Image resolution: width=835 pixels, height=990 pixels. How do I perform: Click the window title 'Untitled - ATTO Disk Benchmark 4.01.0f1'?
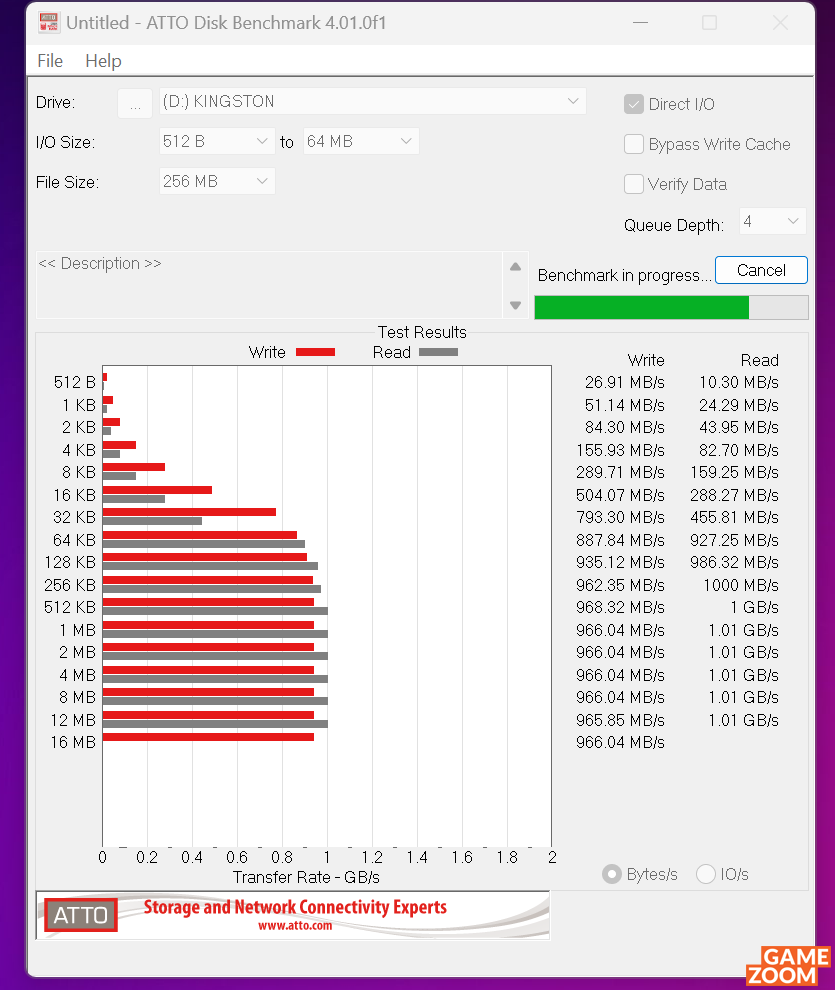pos(226,23)
